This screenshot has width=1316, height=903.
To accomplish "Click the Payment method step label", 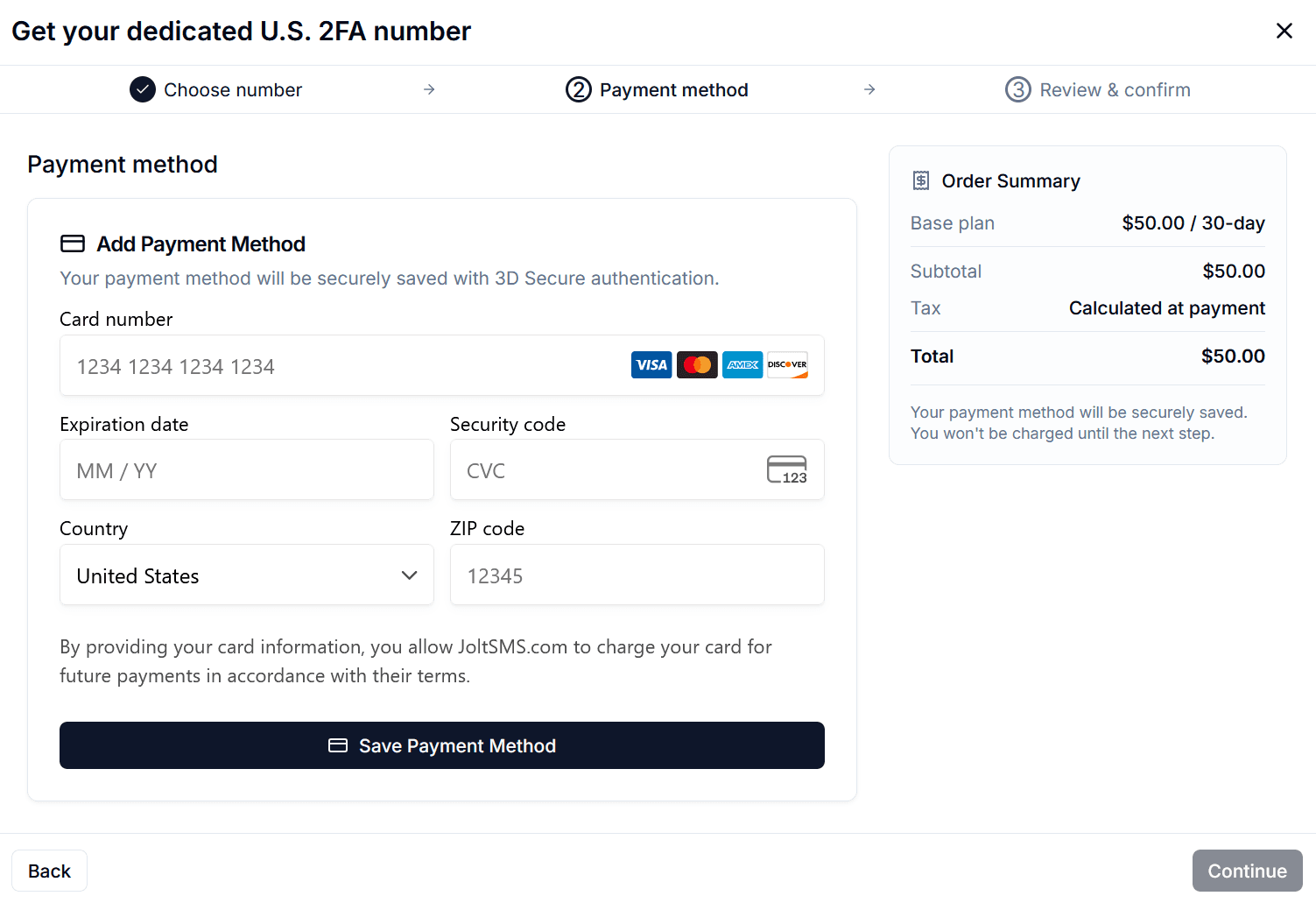I will 674,89.
